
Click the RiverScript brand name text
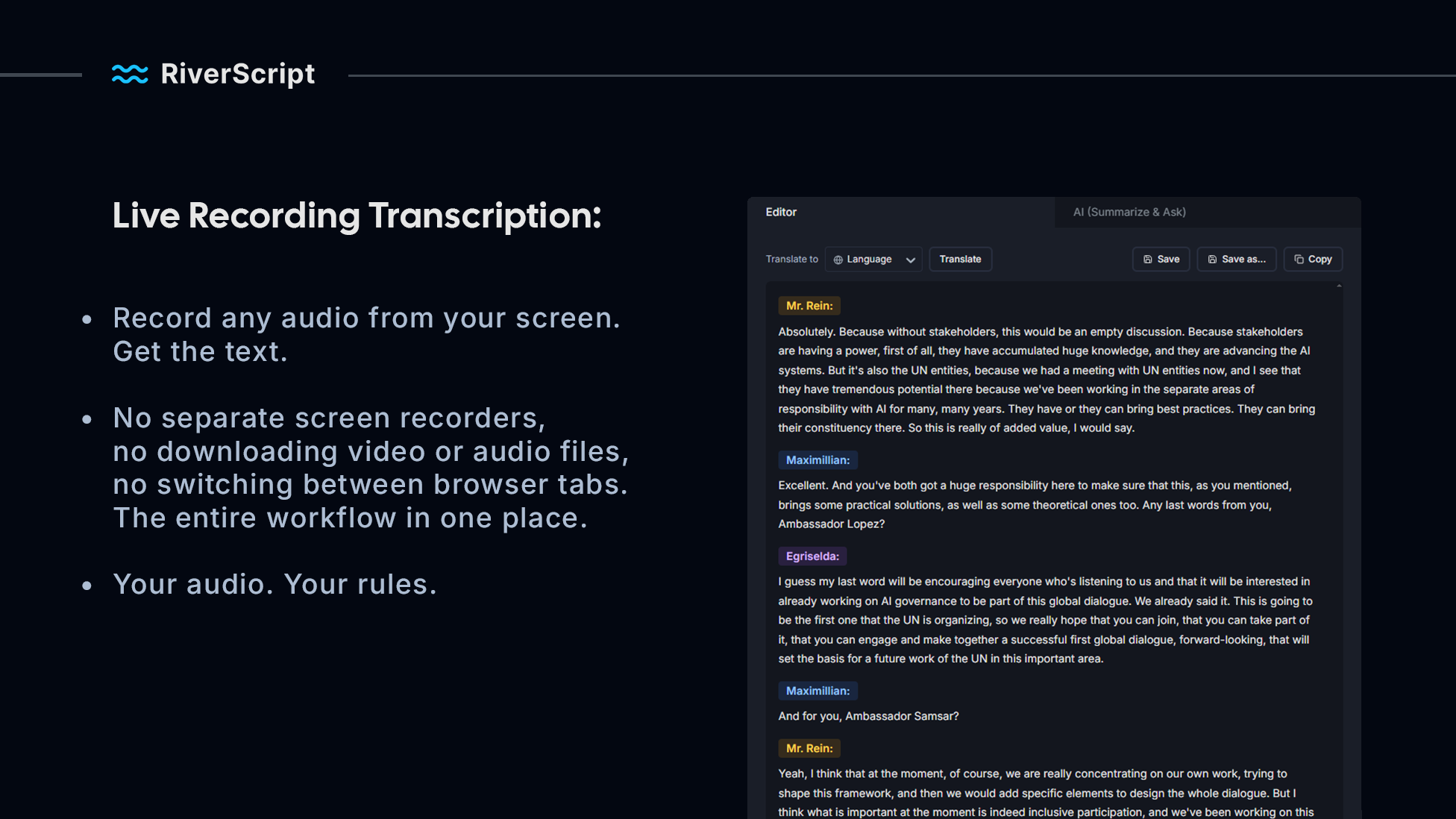pos(238,74)
